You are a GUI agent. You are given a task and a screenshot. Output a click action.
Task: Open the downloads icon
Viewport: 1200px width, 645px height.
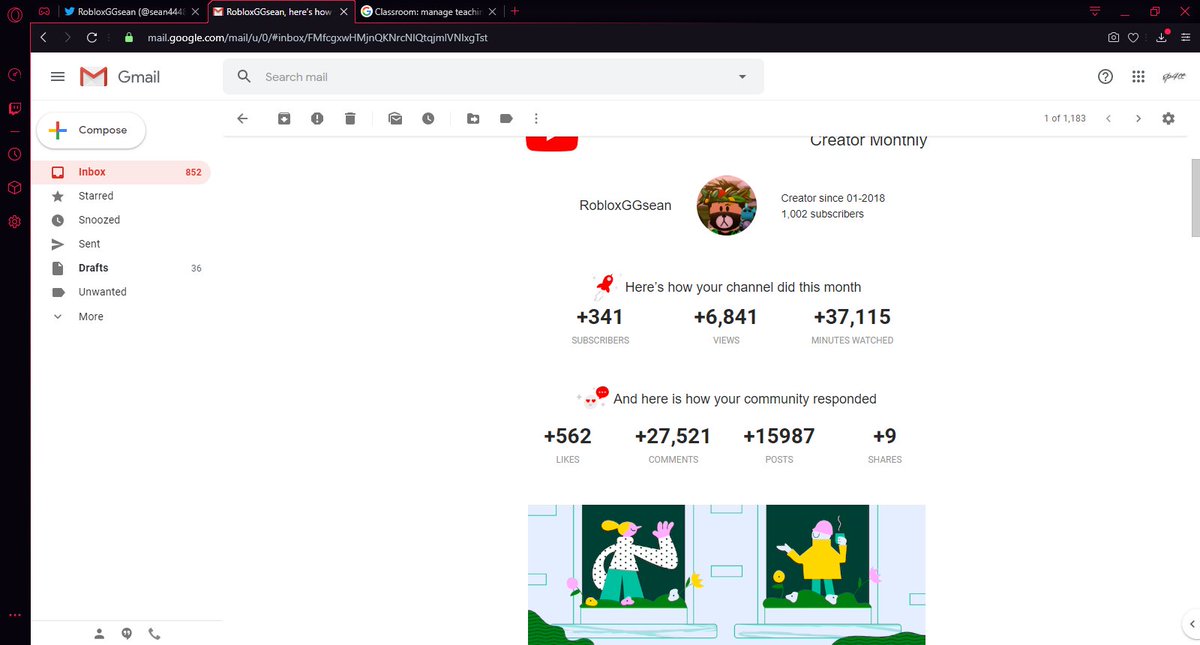1161,37
